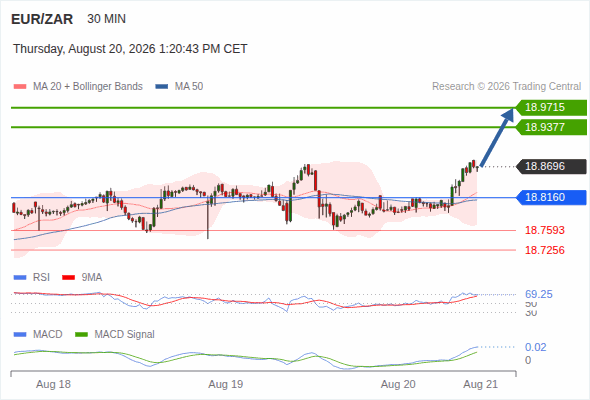Click the Research Trading Central copyright text
This screenshot has height=400, width=590.
pos(506,87)
